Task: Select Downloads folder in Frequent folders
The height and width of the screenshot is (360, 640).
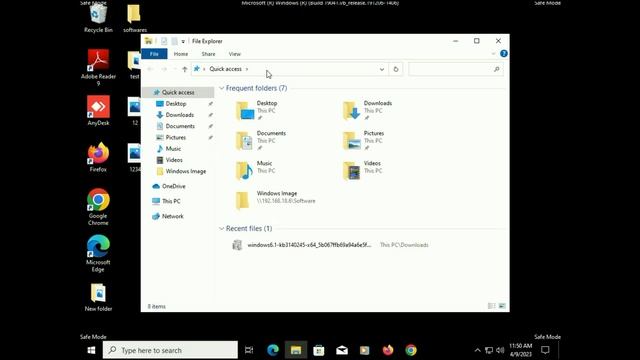Action: click(367, 110)
